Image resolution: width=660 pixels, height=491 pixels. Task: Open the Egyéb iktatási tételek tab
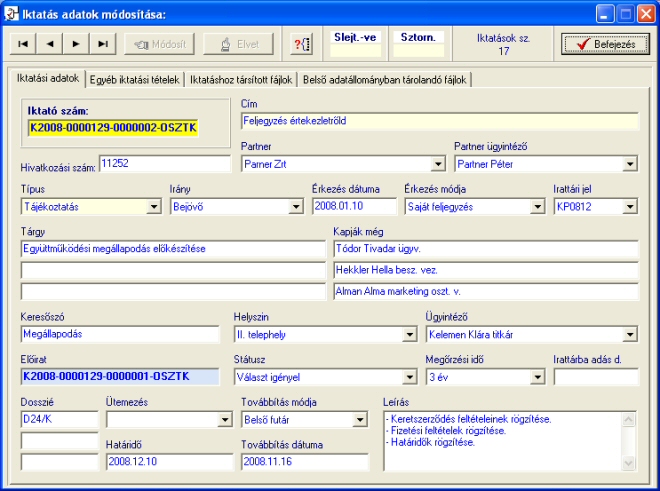[134, 80]
